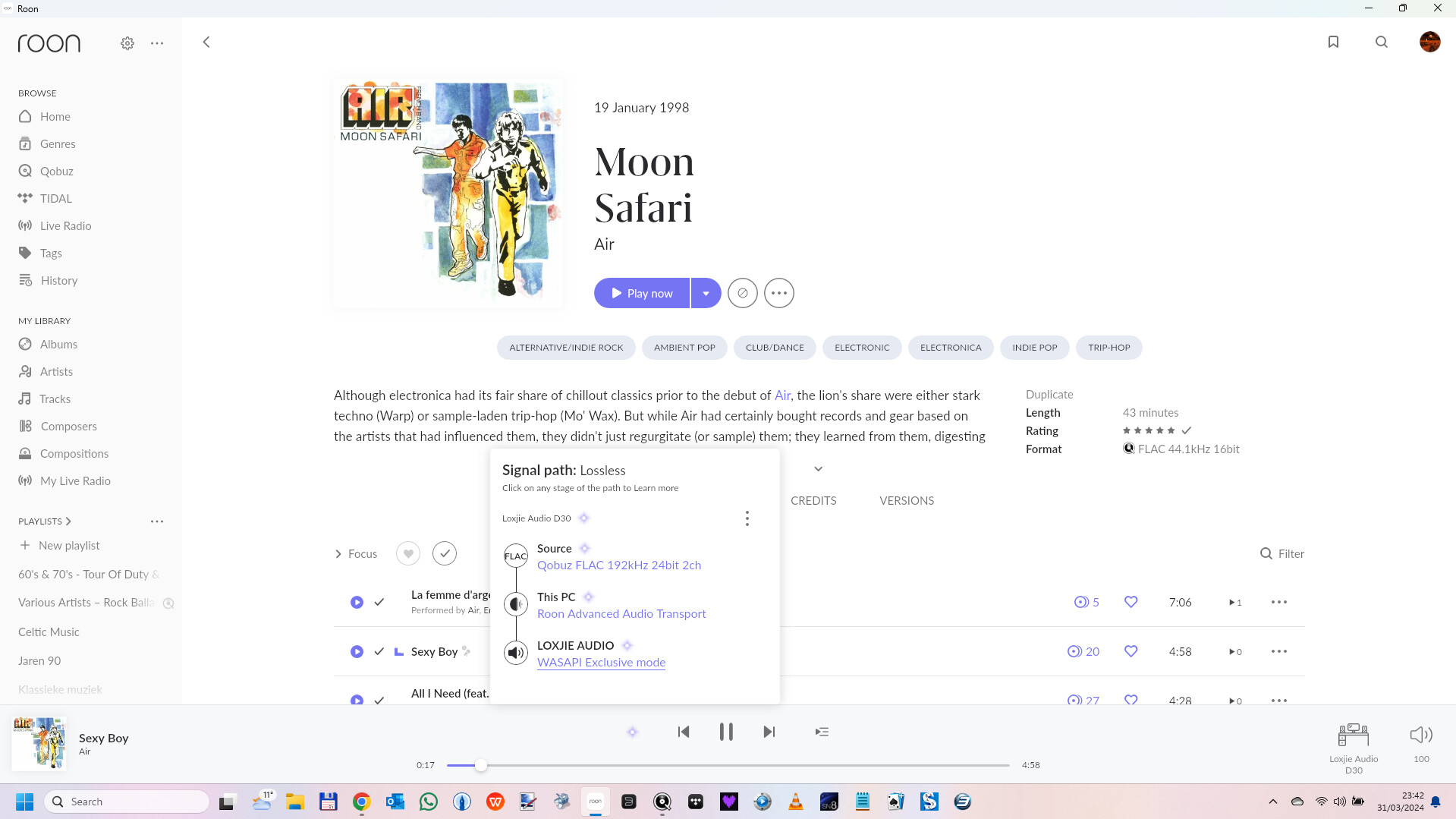The height and width of the screenshot is (819, 1456).
Task: Click the ban/hide album icon
Action: point(742,293)
